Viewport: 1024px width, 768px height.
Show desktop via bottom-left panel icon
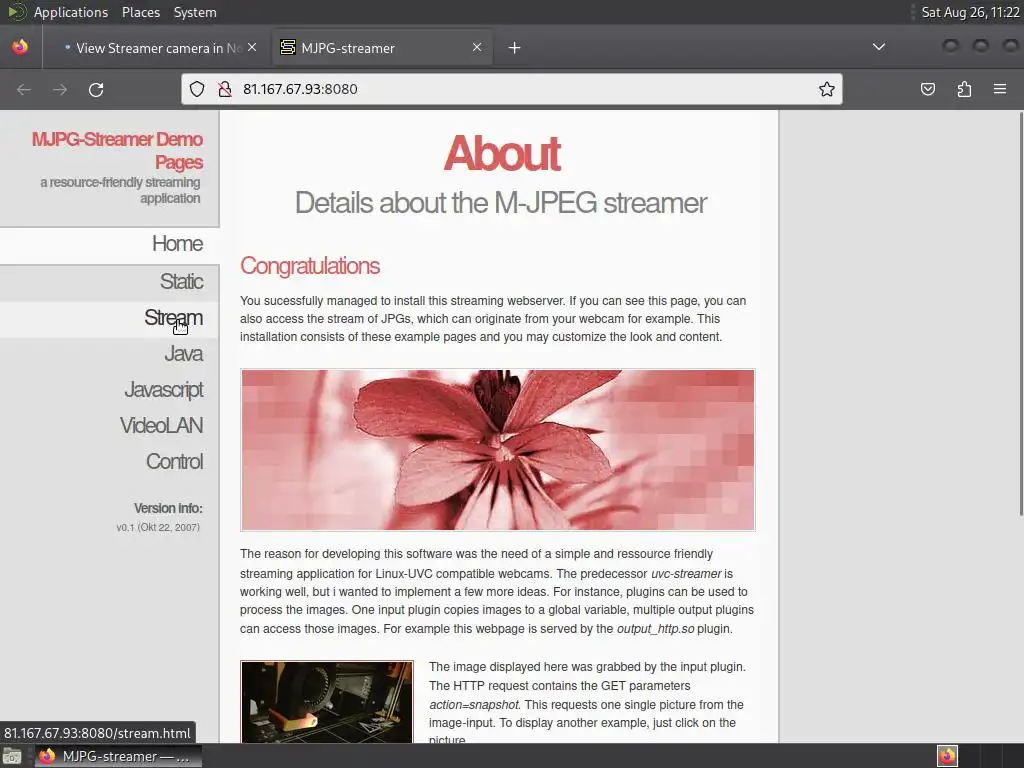coord(12,756)
